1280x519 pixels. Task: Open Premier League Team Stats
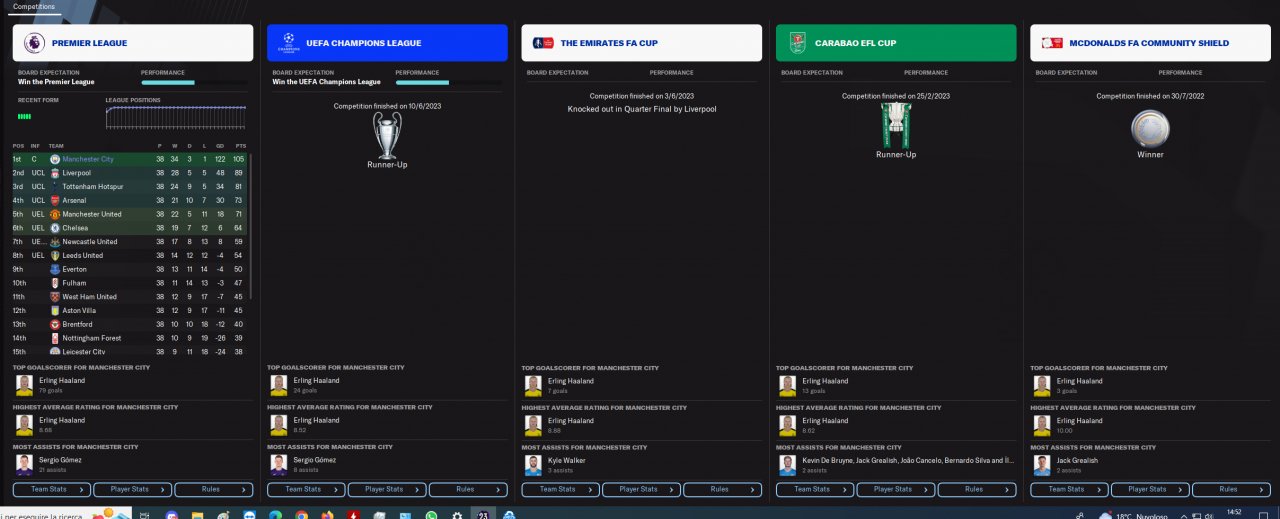52,489
